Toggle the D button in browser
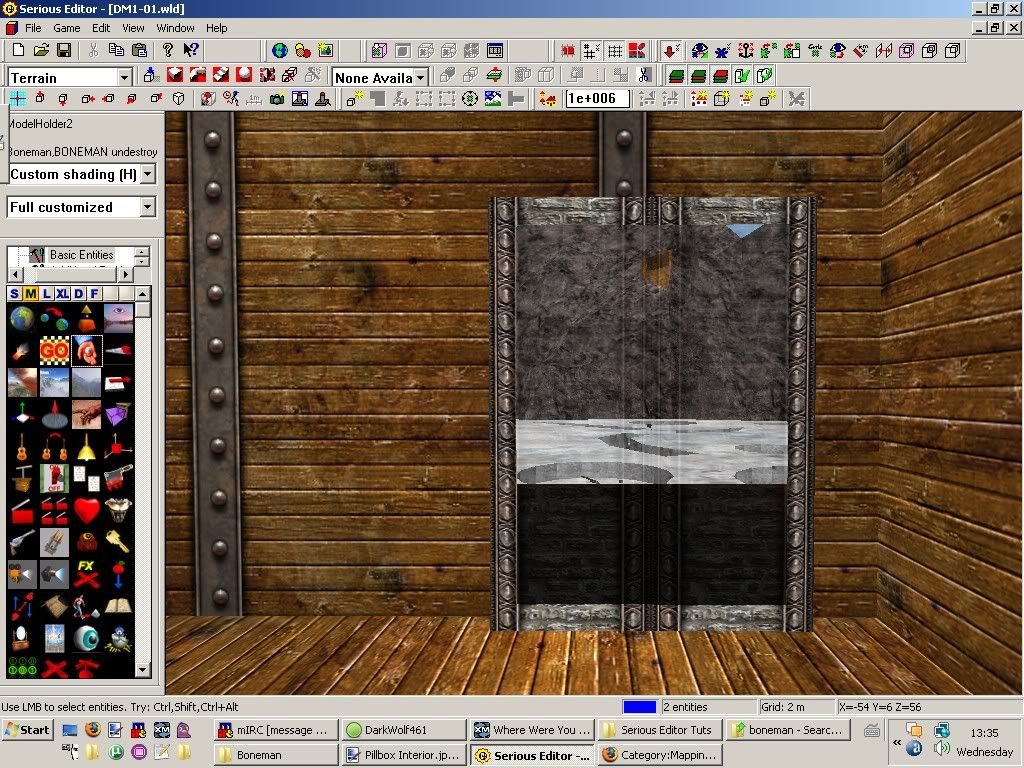This screenshot has height=768, width=1024. 78,293
